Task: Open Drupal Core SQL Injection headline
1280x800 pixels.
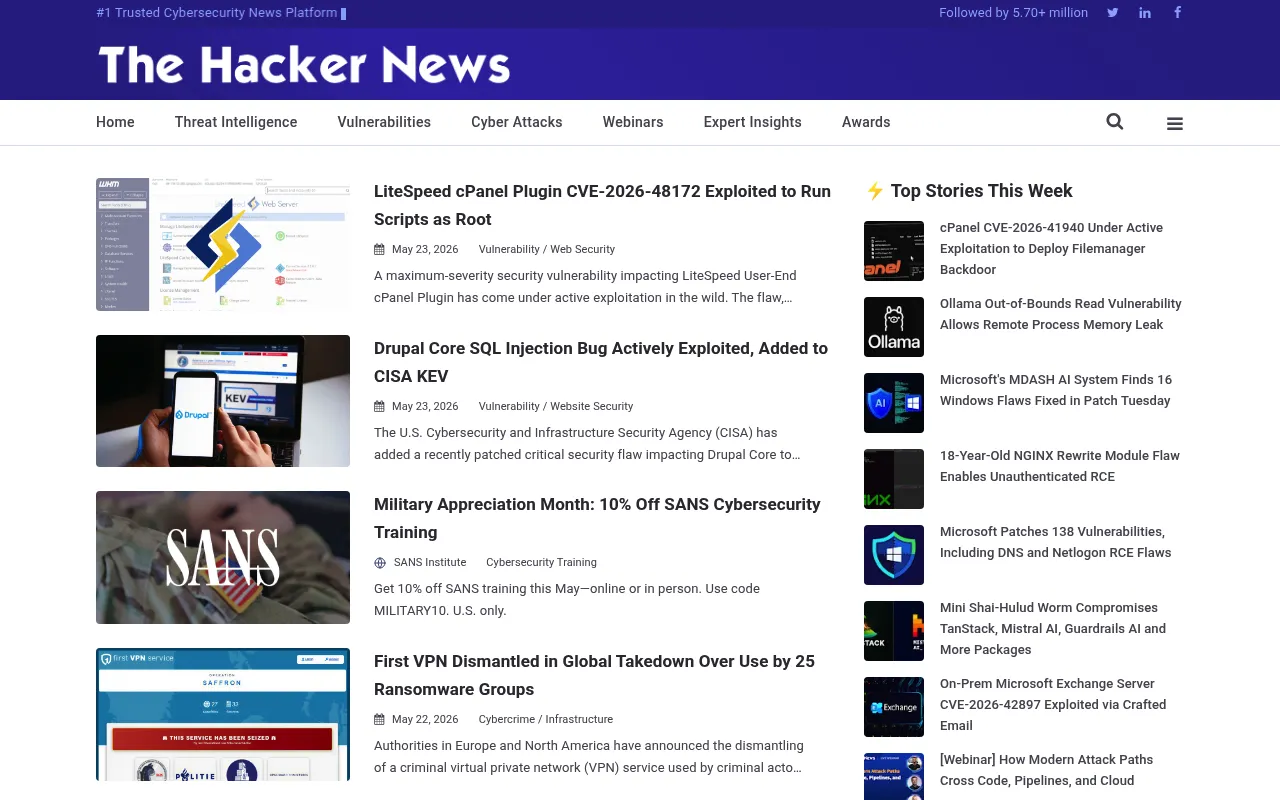Action: [601, 362]
